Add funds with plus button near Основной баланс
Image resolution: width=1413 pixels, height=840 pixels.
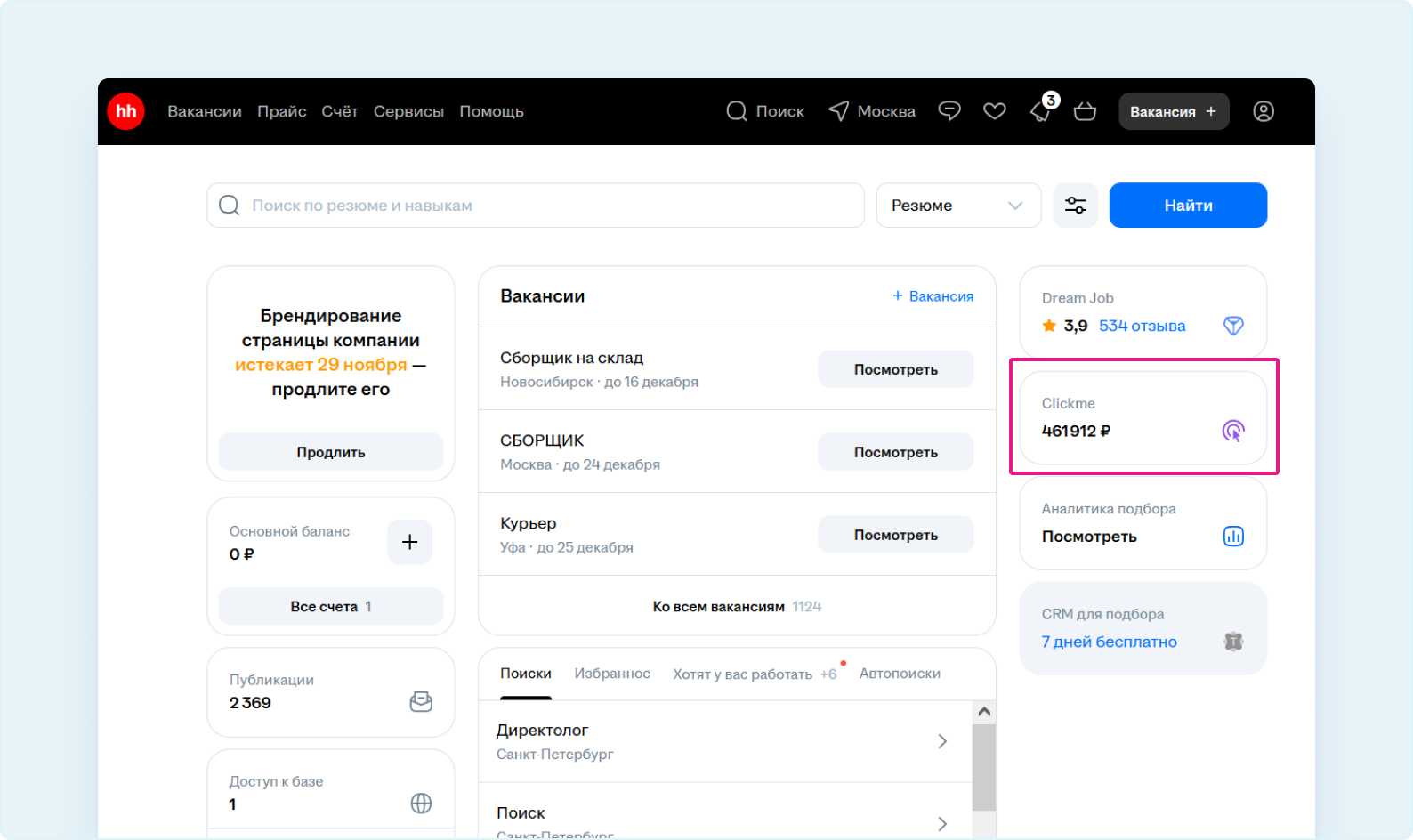click(x=409, y=542)
